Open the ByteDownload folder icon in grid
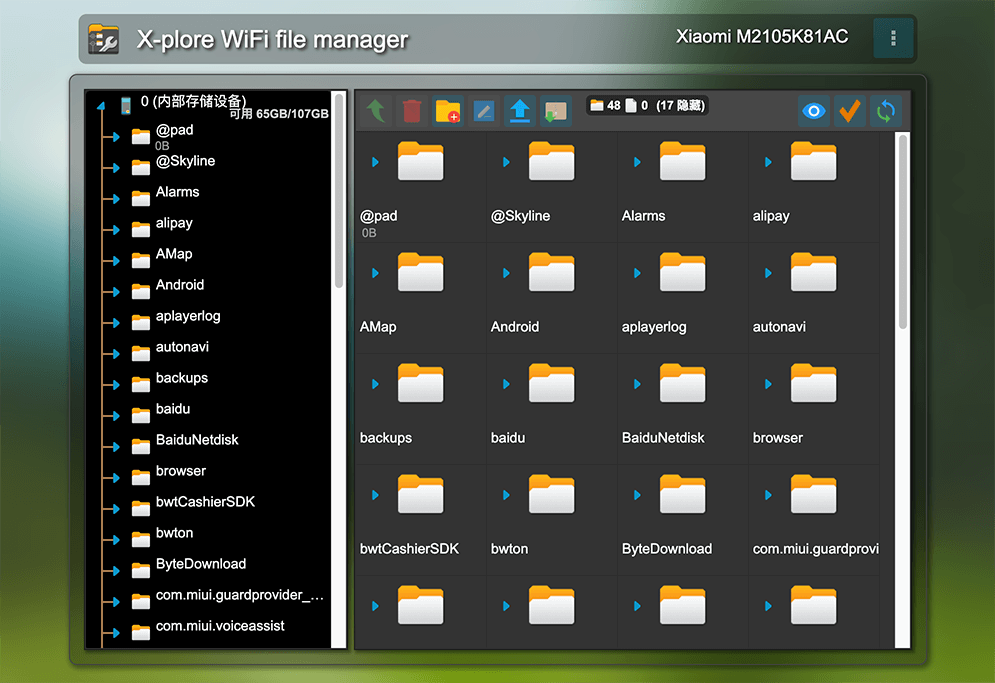995x683 pixels. tap(682, 494)
